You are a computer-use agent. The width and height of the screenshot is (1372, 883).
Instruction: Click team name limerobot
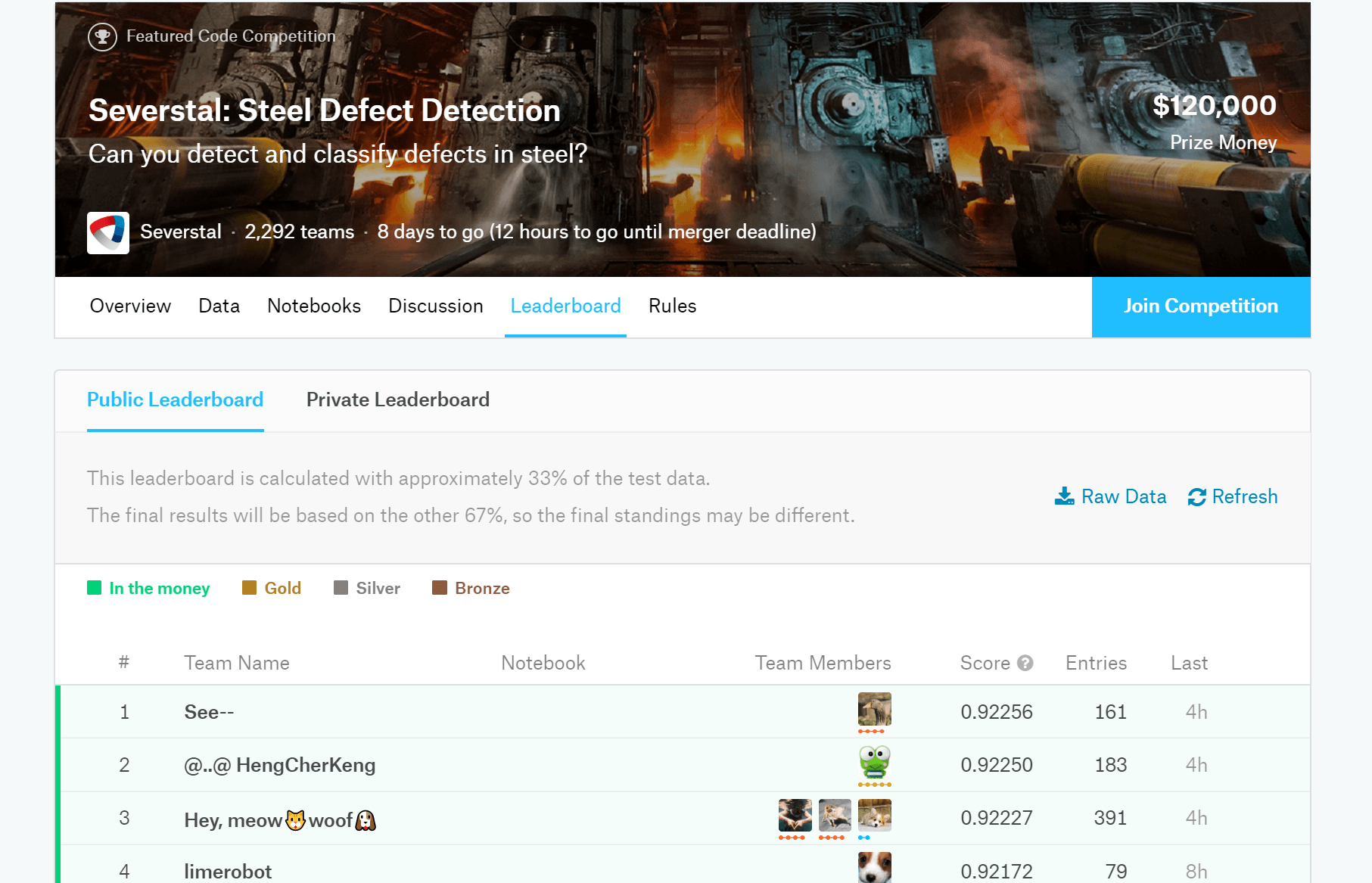(228, 872)
